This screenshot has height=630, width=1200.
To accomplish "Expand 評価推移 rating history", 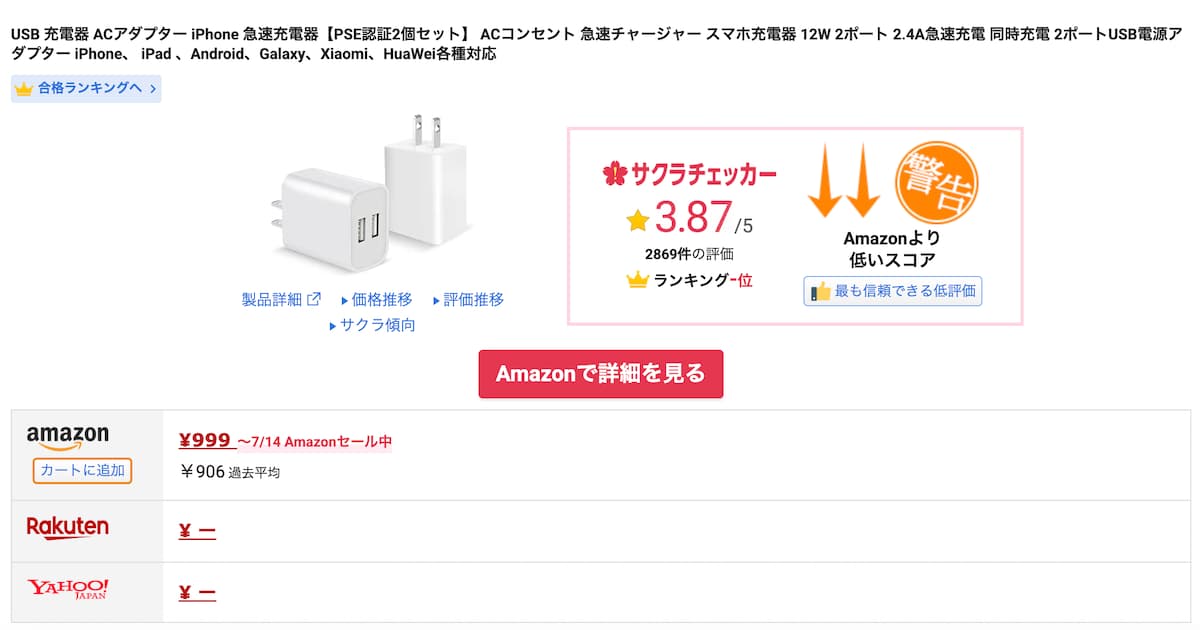I will point(468,299).
